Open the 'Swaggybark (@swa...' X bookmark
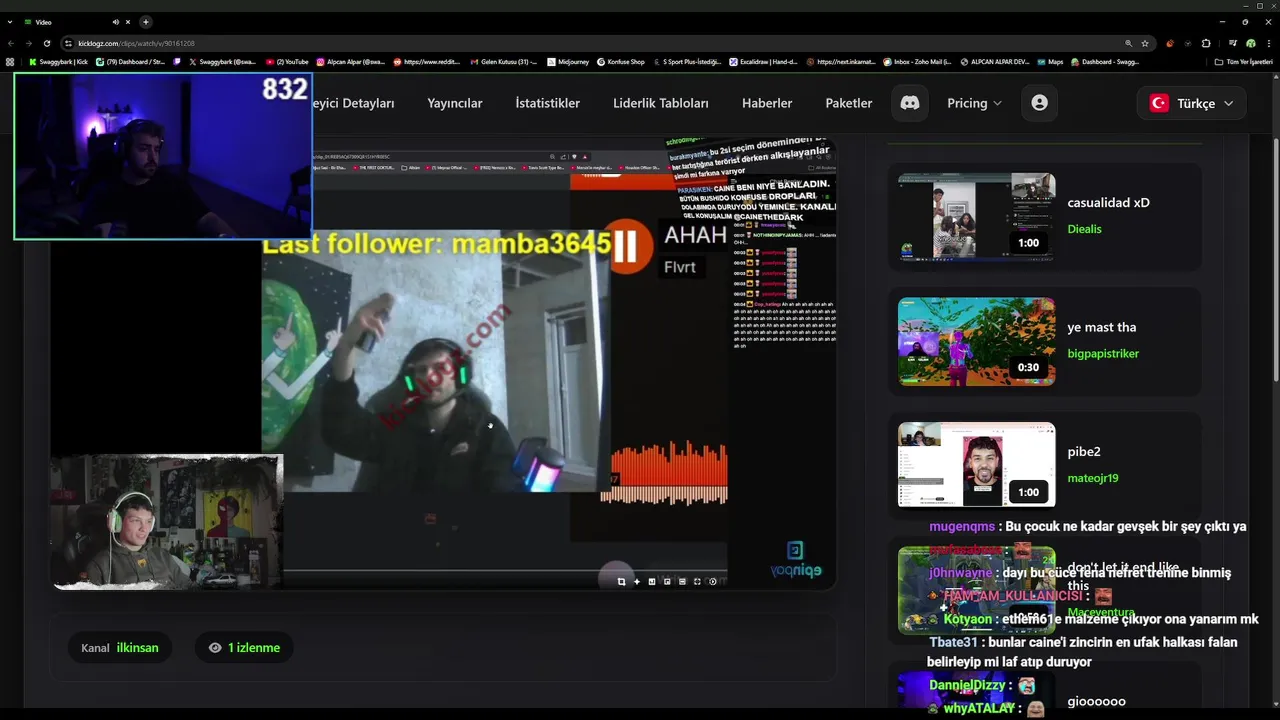The width and height of the screenshot is (1280, 720). point(221,62)
